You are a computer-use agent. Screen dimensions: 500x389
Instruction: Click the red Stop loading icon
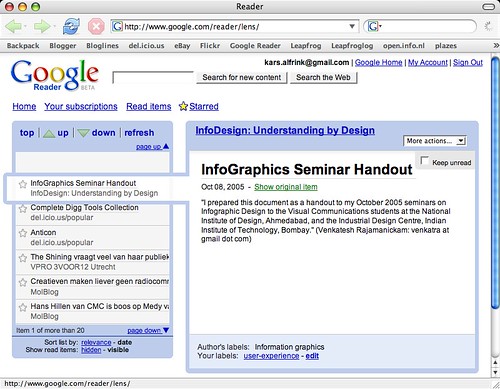(x=96, y=26)
